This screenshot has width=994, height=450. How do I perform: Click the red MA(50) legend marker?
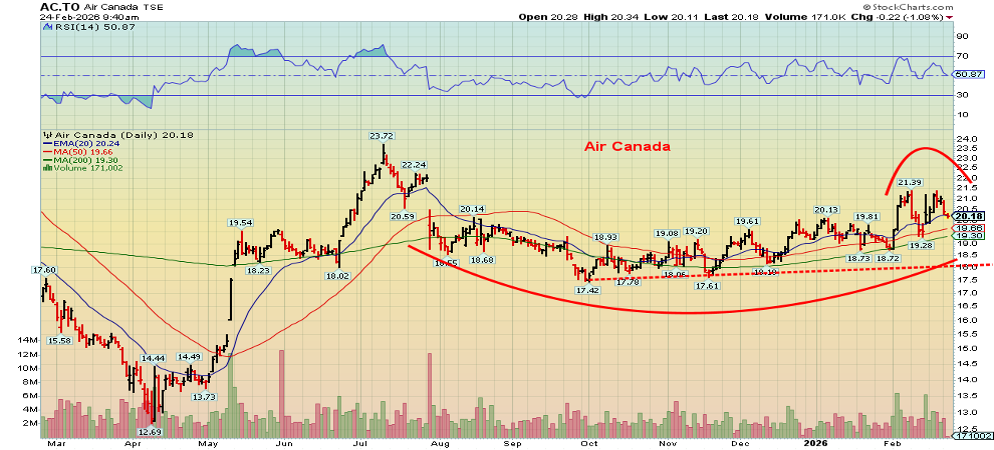(x=46, y=153)
